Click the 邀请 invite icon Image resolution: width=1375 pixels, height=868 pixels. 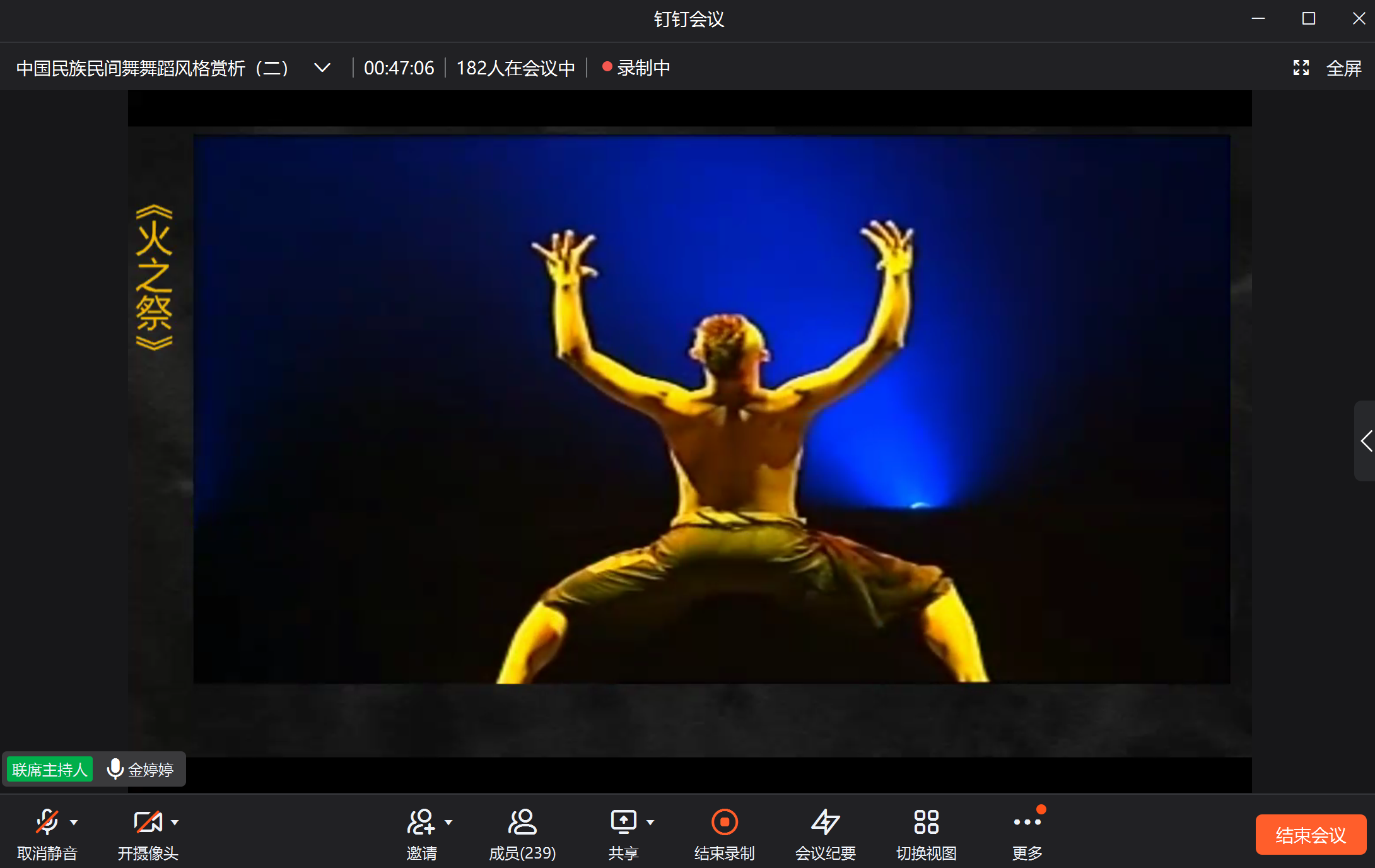coord(421,822)
